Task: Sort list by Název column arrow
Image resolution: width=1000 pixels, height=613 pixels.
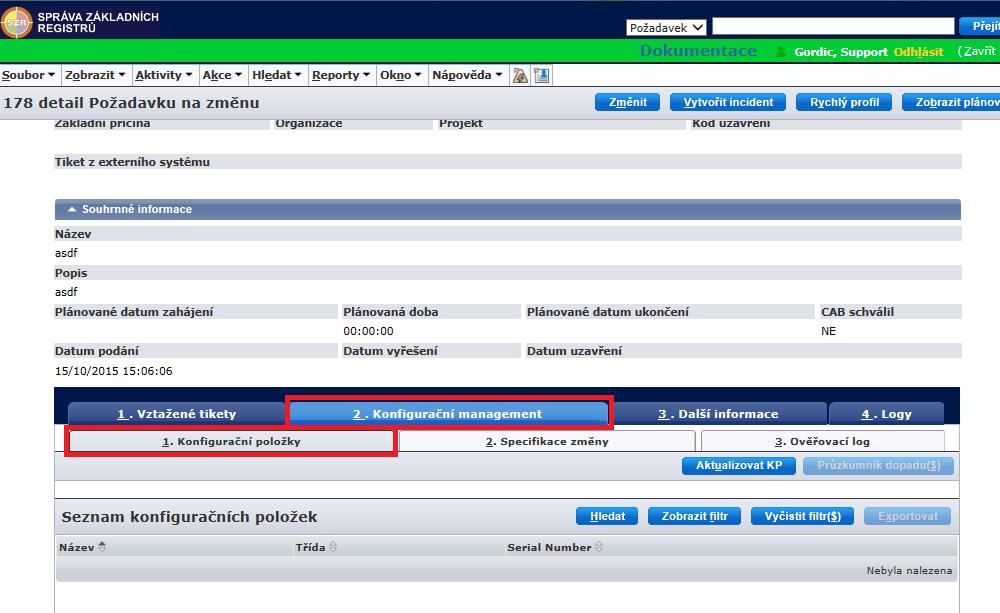Action: coord(102,547)
